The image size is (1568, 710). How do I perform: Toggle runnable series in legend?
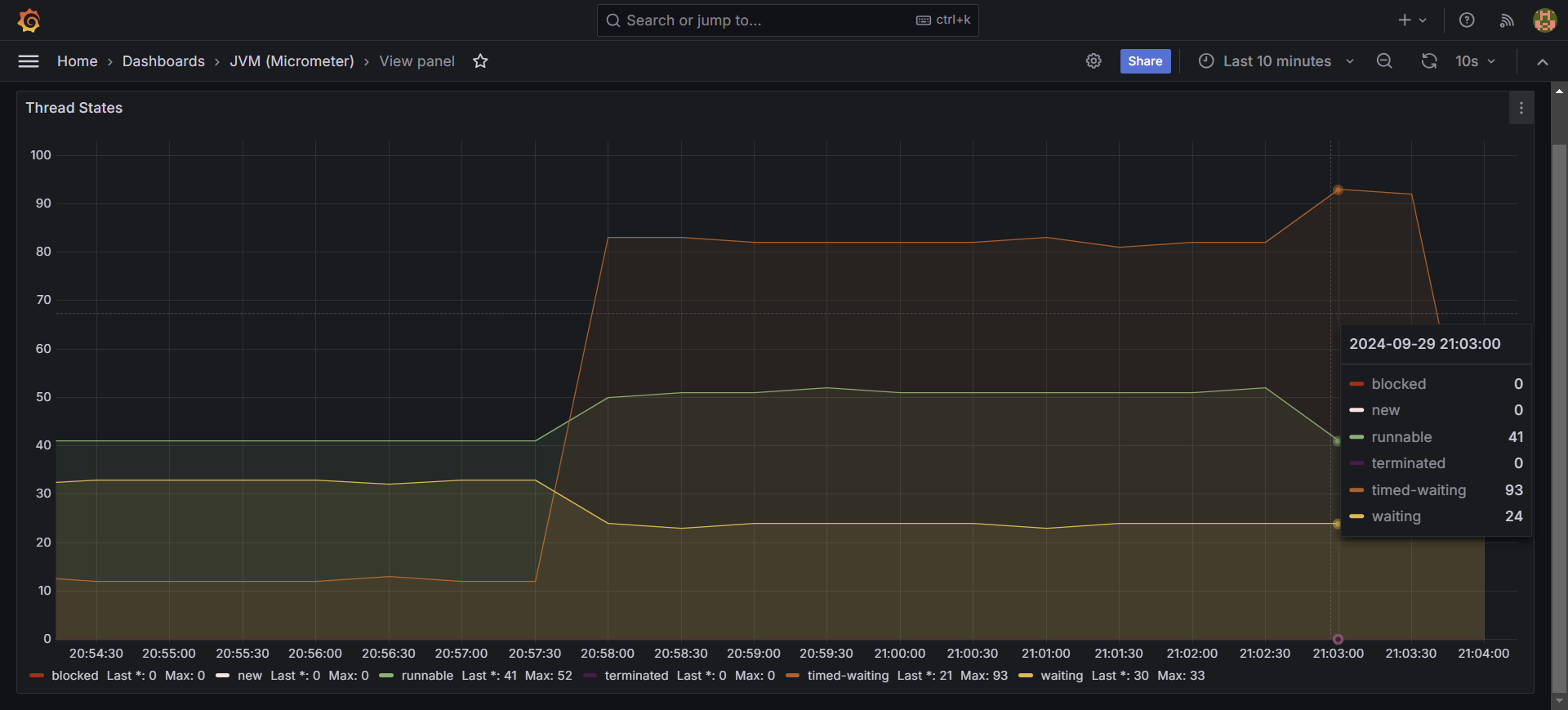(427, 676)
